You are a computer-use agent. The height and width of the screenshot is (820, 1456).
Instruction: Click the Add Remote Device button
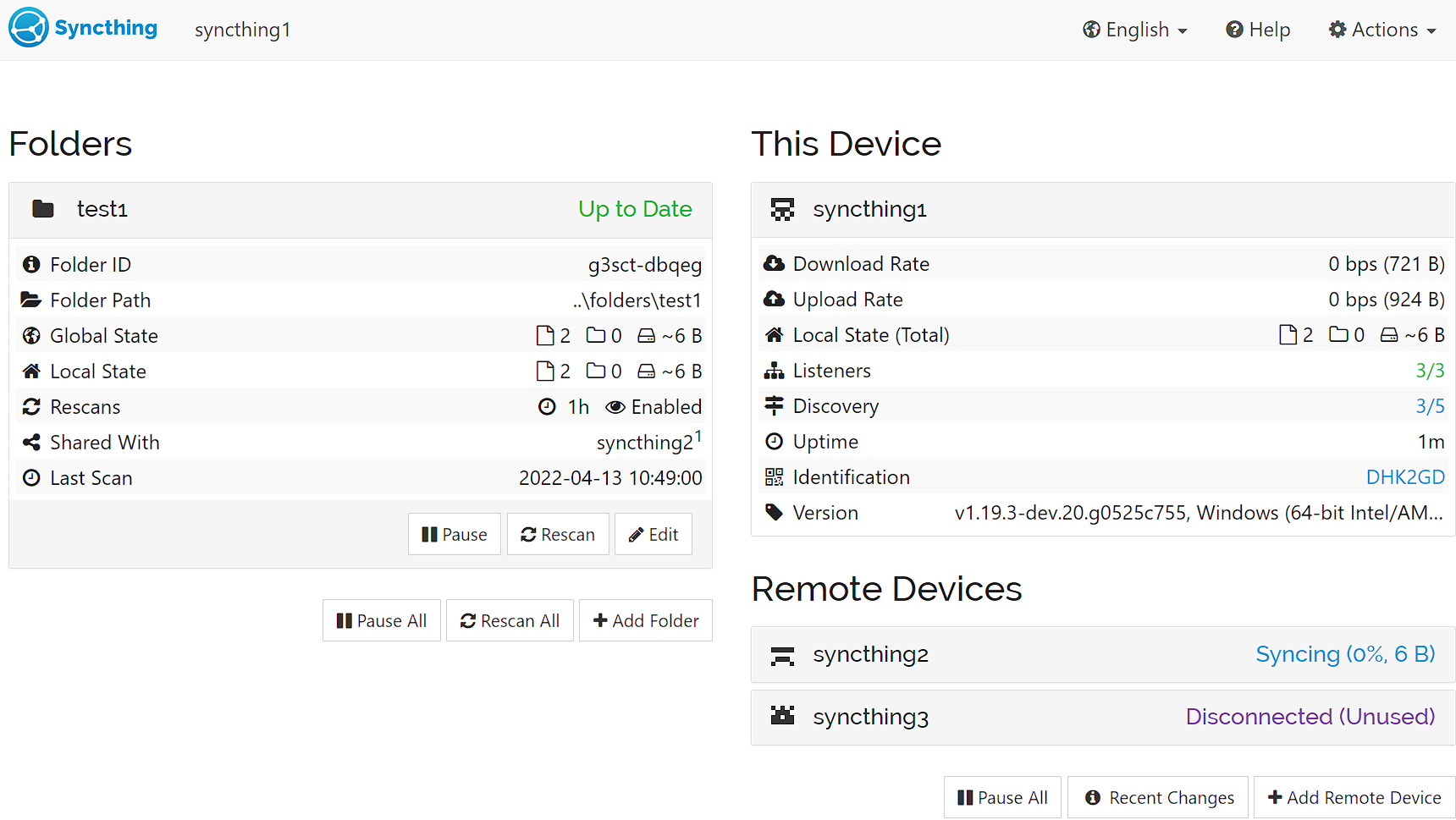point(1354,797)
